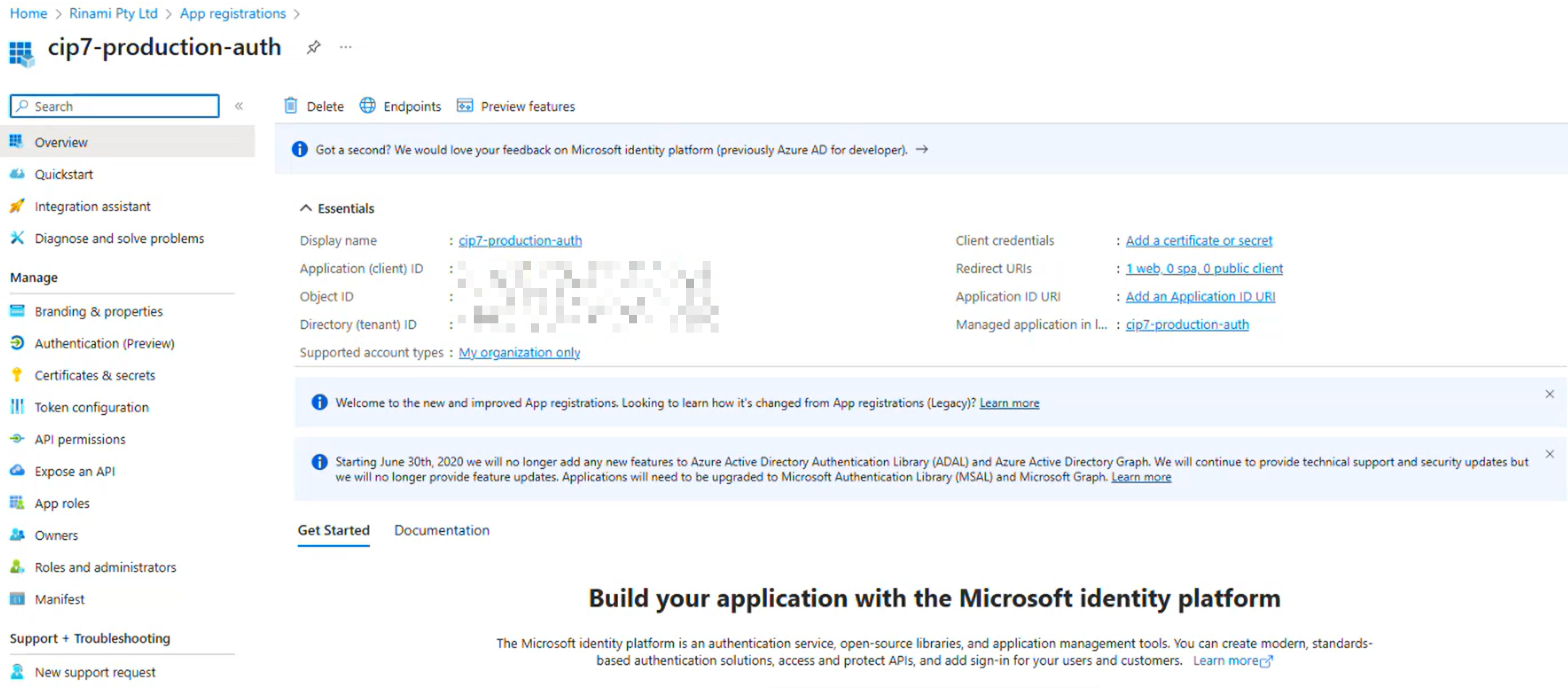Click the Object ID label

[x=326, y=296]
